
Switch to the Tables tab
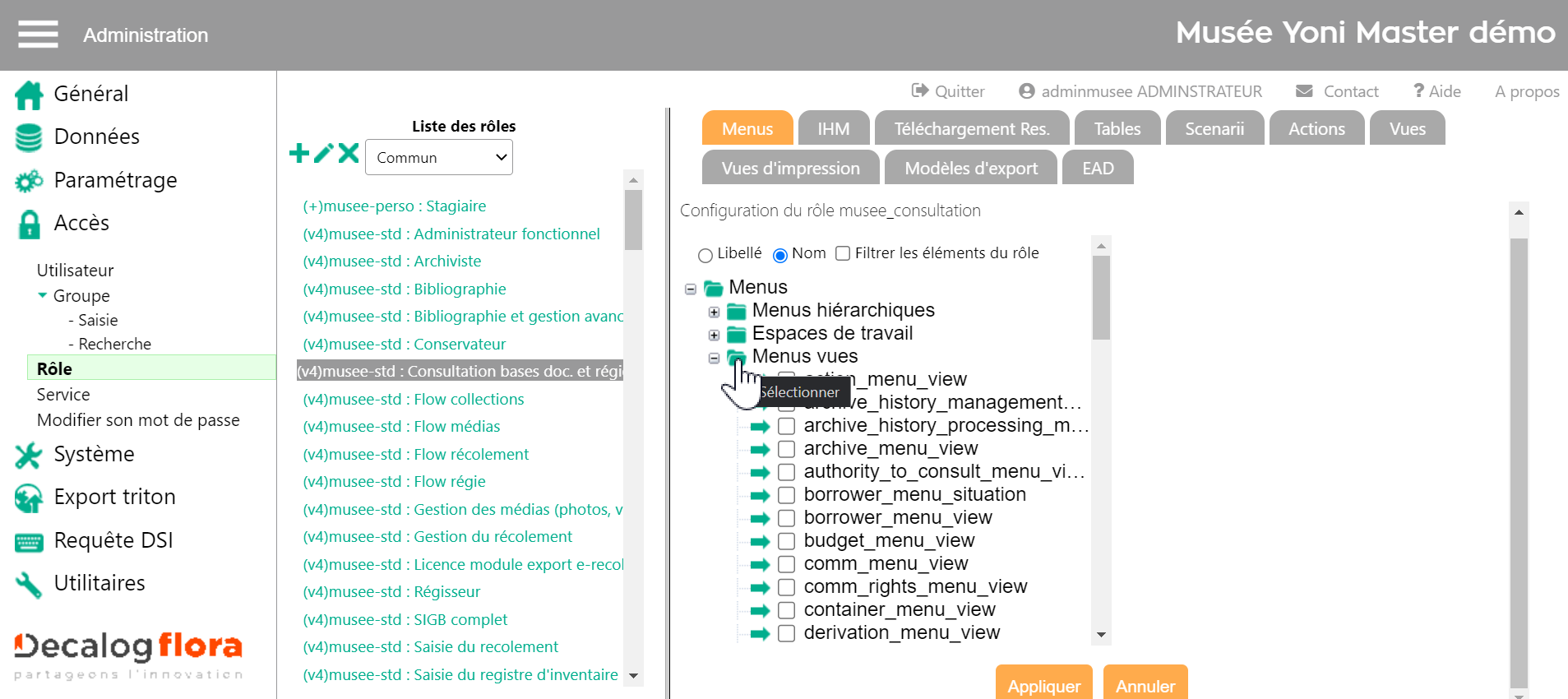[1117, 128]
